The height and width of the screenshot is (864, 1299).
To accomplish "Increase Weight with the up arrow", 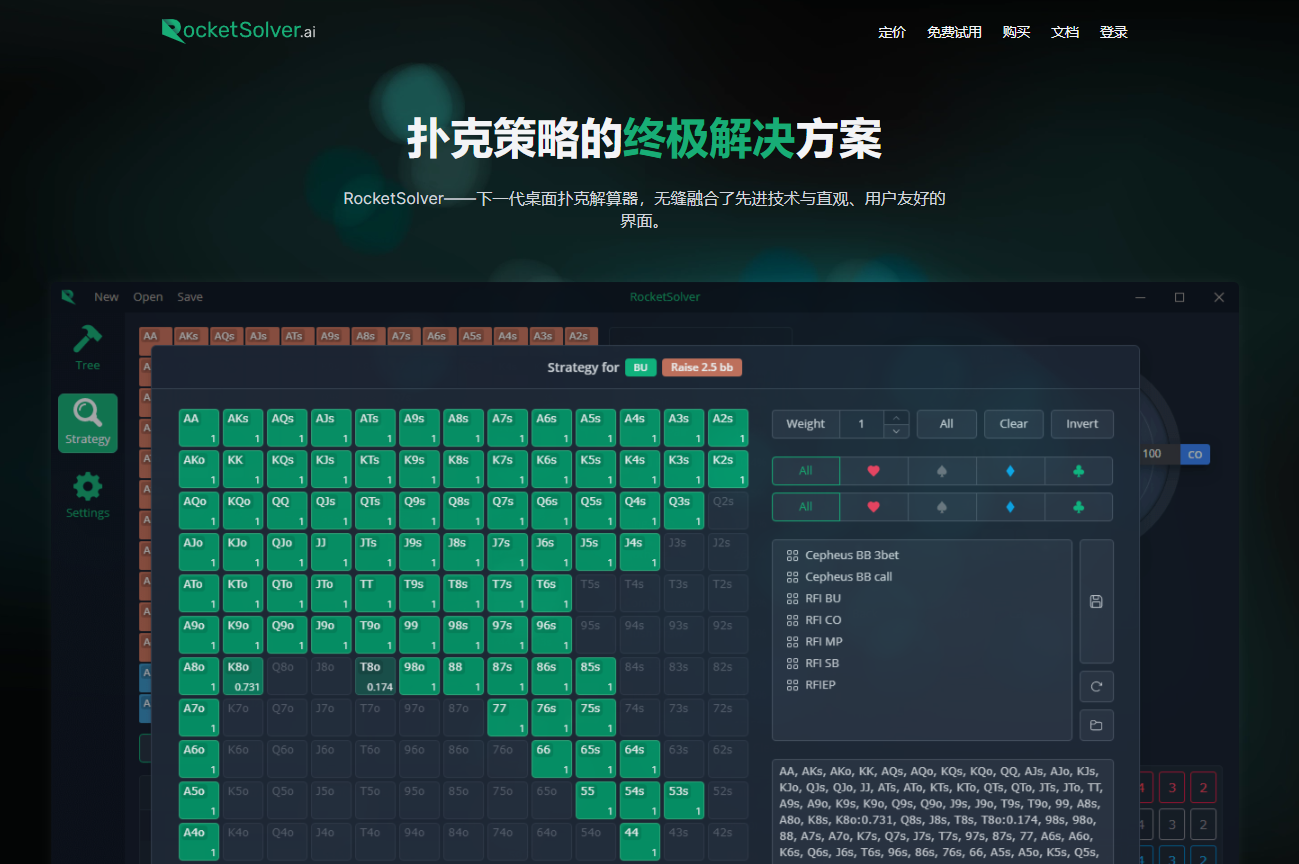I will pos(897,417).
